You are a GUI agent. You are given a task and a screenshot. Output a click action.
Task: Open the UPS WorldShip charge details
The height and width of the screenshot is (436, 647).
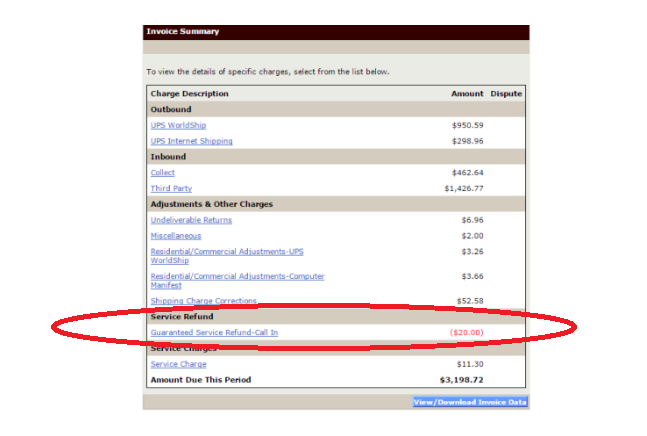178,125
